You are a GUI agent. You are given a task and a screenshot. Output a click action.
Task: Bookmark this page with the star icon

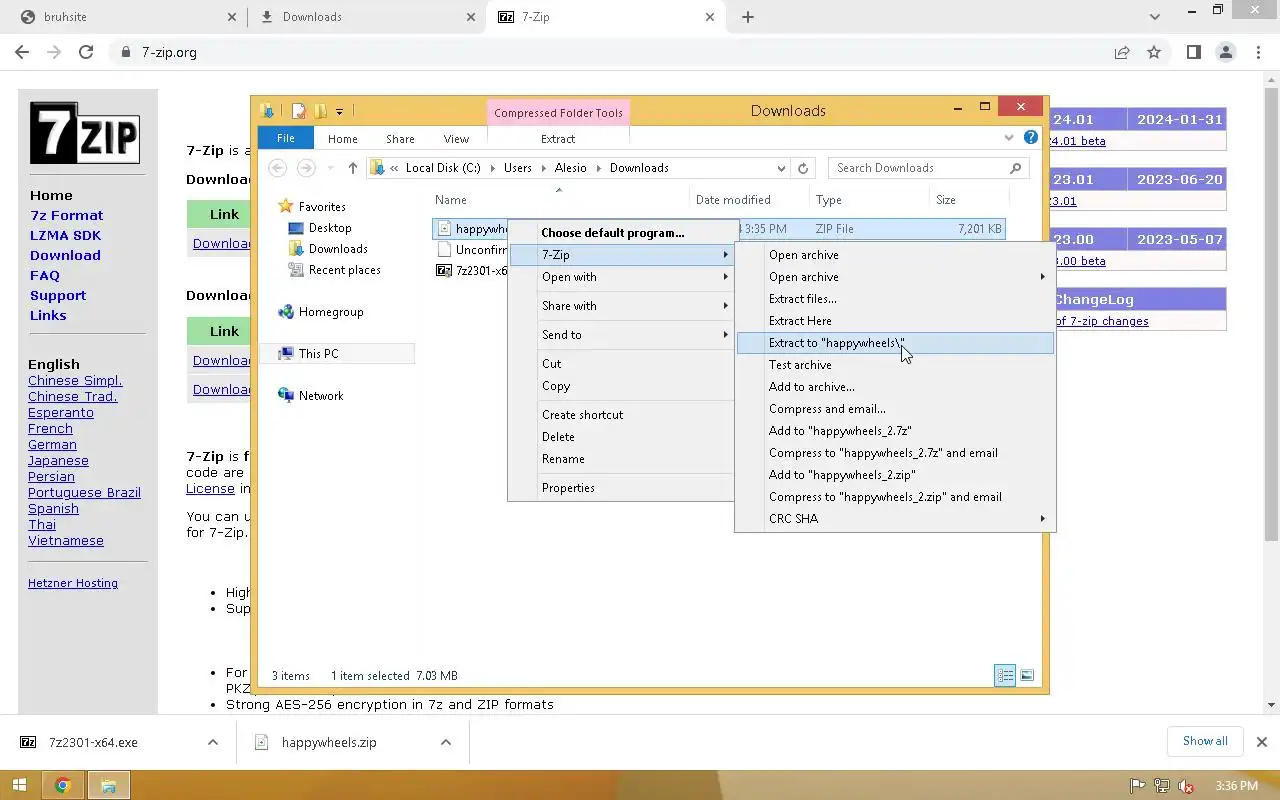tap(1154, 52)
